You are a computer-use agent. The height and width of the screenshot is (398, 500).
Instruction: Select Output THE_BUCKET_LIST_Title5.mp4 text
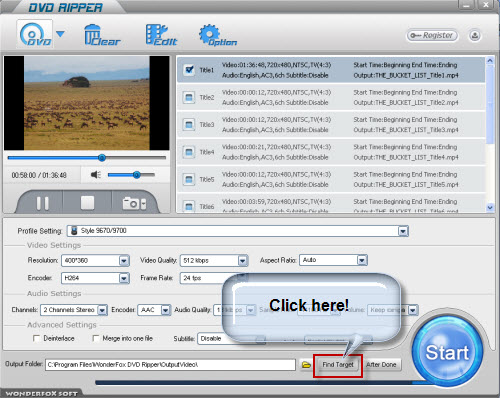(x=406, y=185)
